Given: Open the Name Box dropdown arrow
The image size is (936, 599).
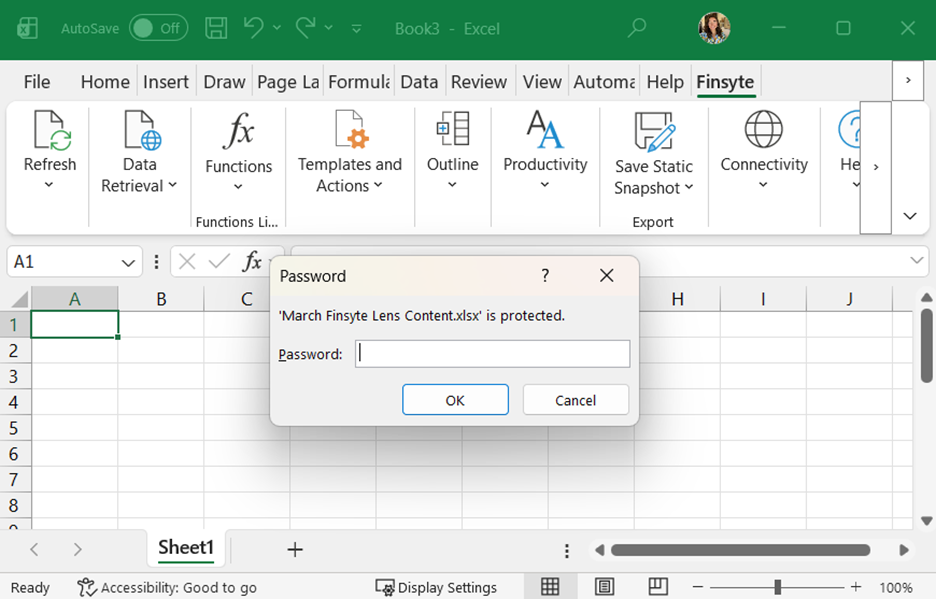Looking at the screenshot, I should pos(129,262).
